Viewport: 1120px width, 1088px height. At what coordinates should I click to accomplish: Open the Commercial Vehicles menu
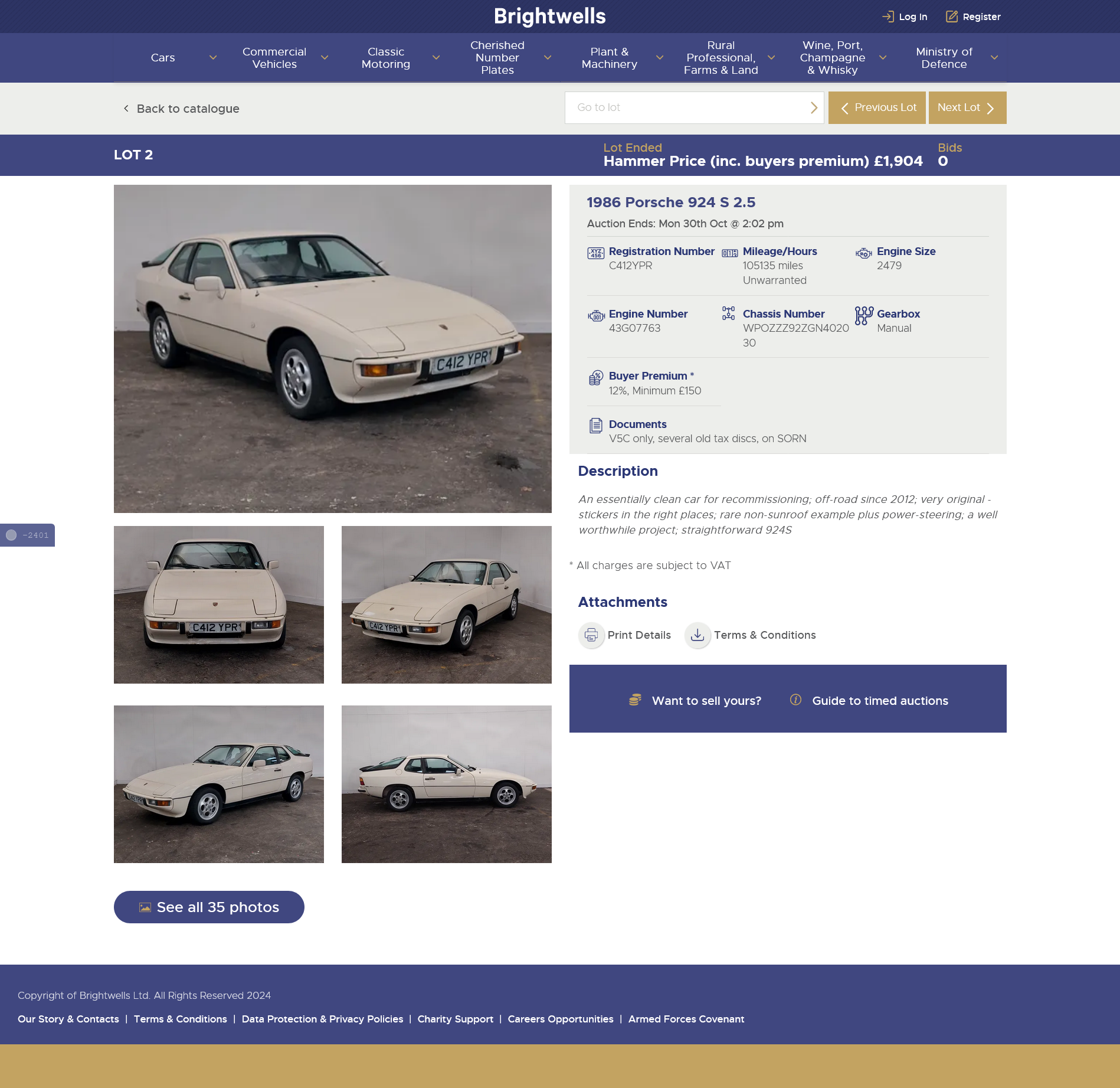(274, 58)
